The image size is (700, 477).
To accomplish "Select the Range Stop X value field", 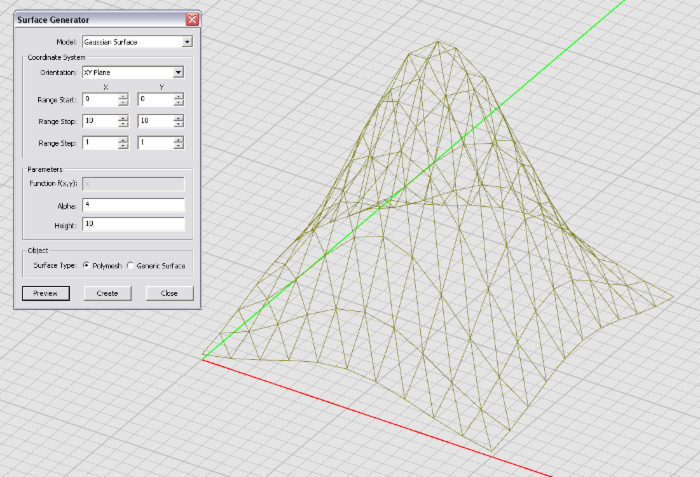I will [100, 121].
